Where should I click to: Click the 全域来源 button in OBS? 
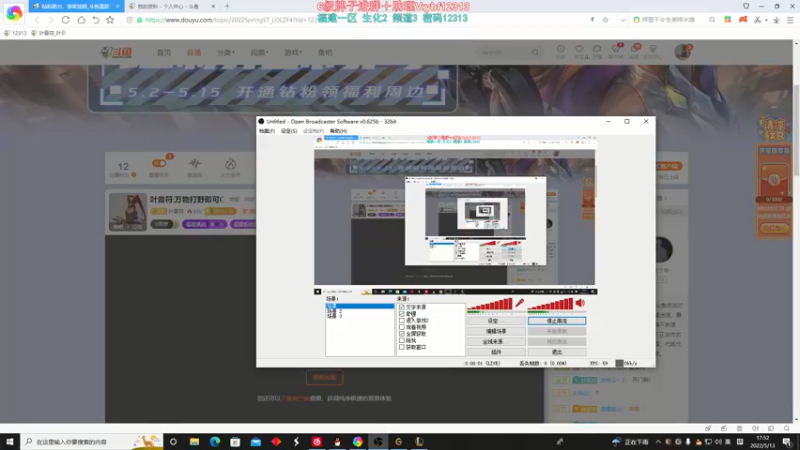(x=496, y=341)
